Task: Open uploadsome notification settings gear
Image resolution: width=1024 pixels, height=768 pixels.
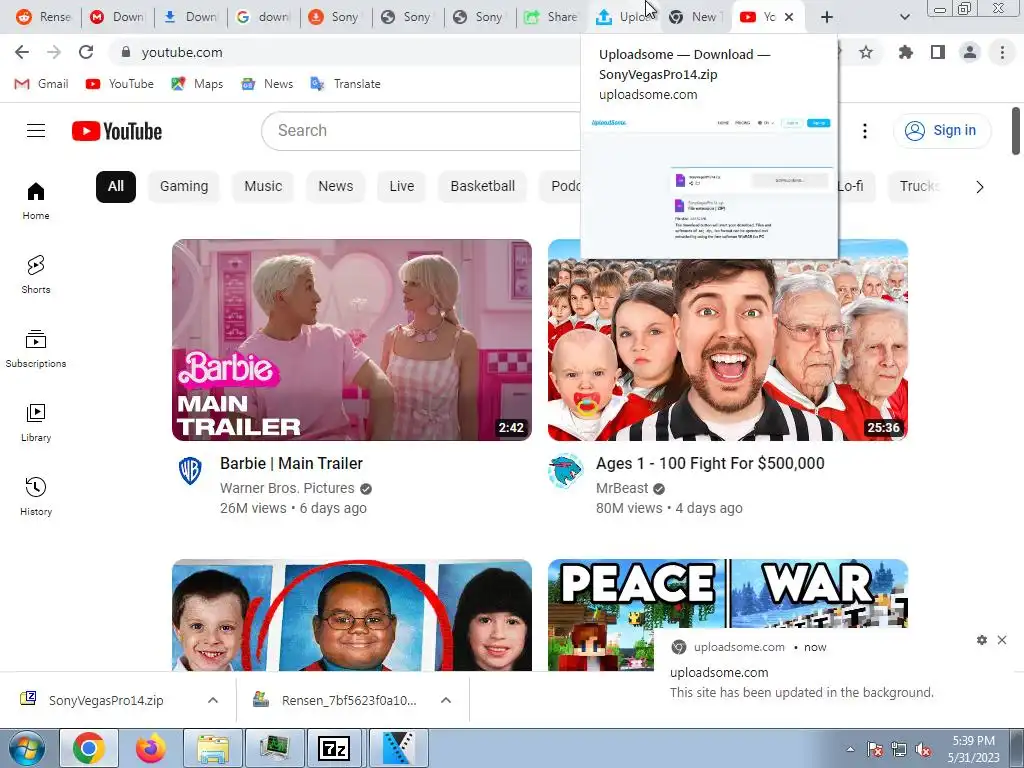Action: click(x=982, y=640)
